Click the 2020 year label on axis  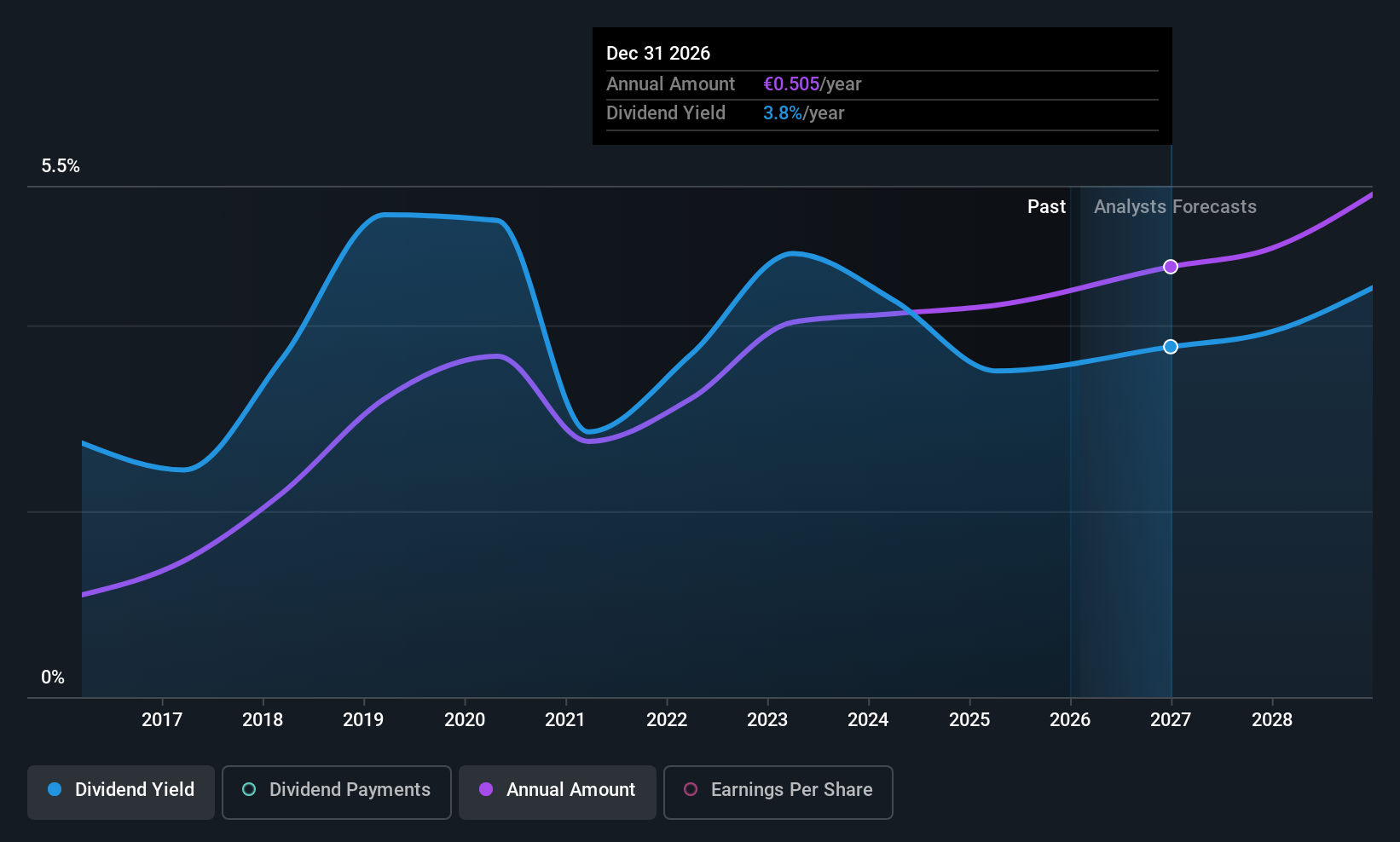click(x=465, y=719)
